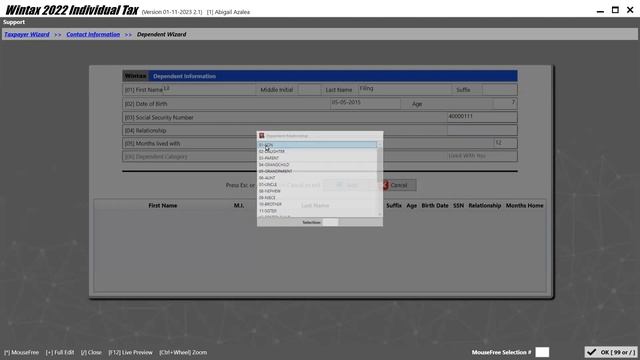This screenshot has width=640, height=360.
Task: Click the Social Security Number field
Action: pyautogui.click(x=482, y=117)
